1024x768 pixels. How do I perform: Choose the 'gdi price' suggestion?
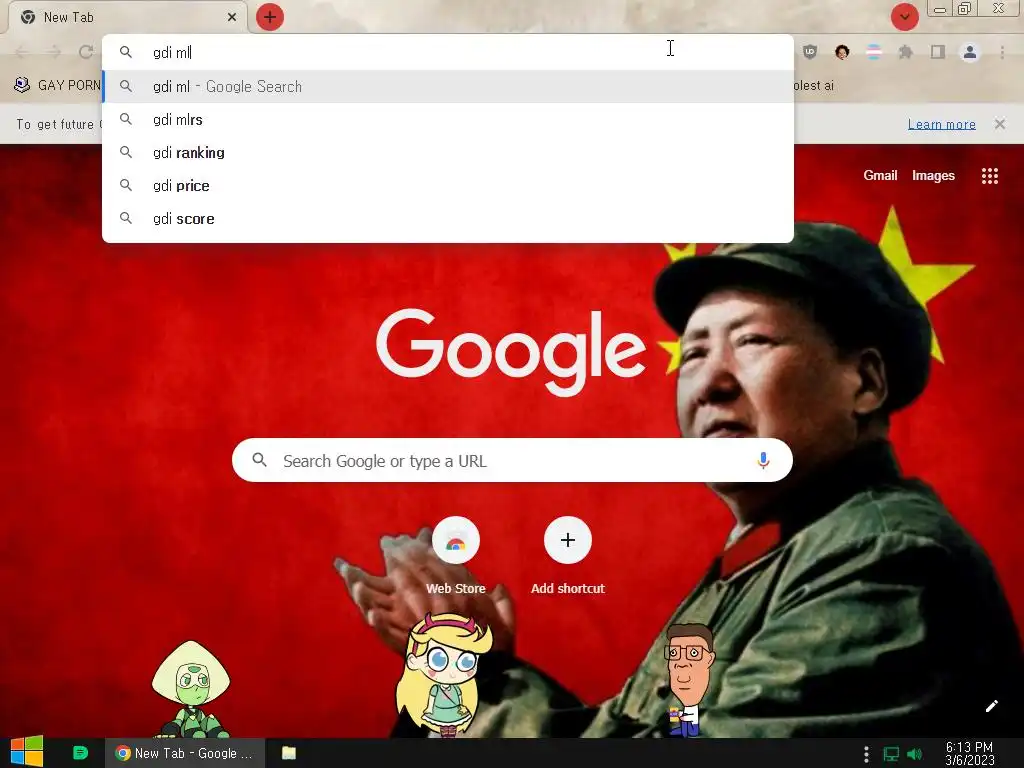[448, 185]
